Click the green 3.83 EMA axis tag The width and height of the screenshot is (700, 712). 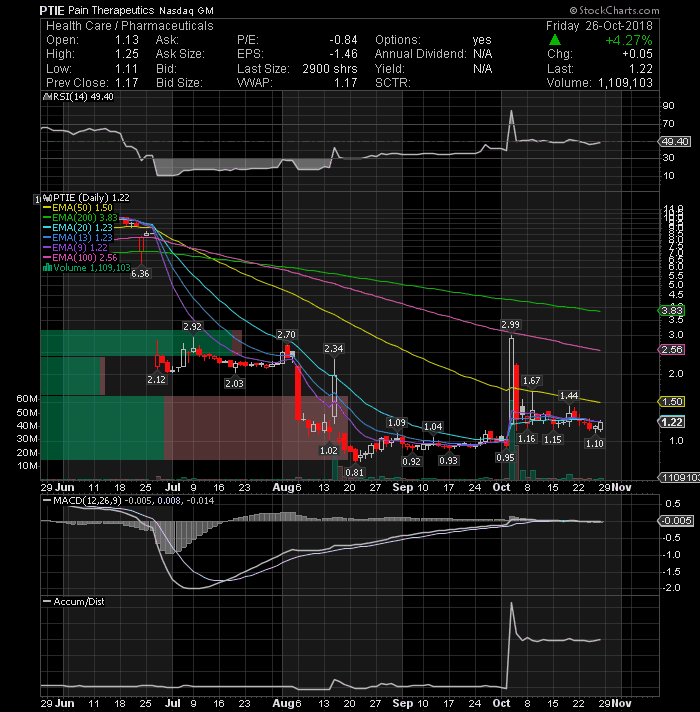[672, 311]
